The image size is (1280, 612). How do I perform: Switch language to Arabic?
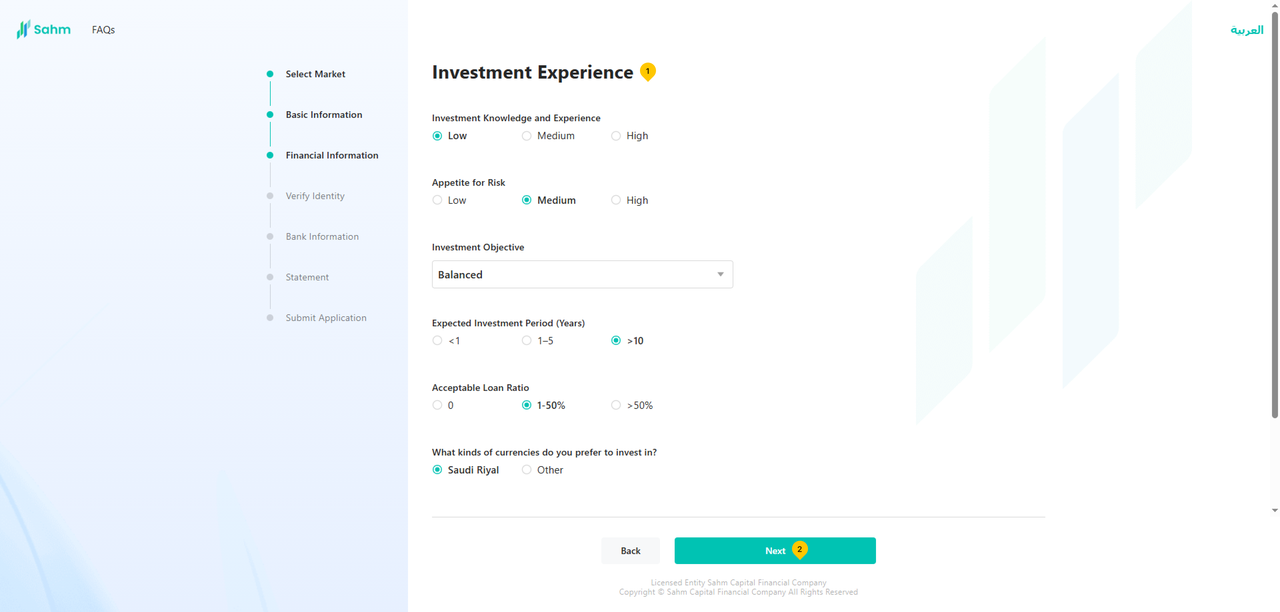click(x=1246, y=30)
